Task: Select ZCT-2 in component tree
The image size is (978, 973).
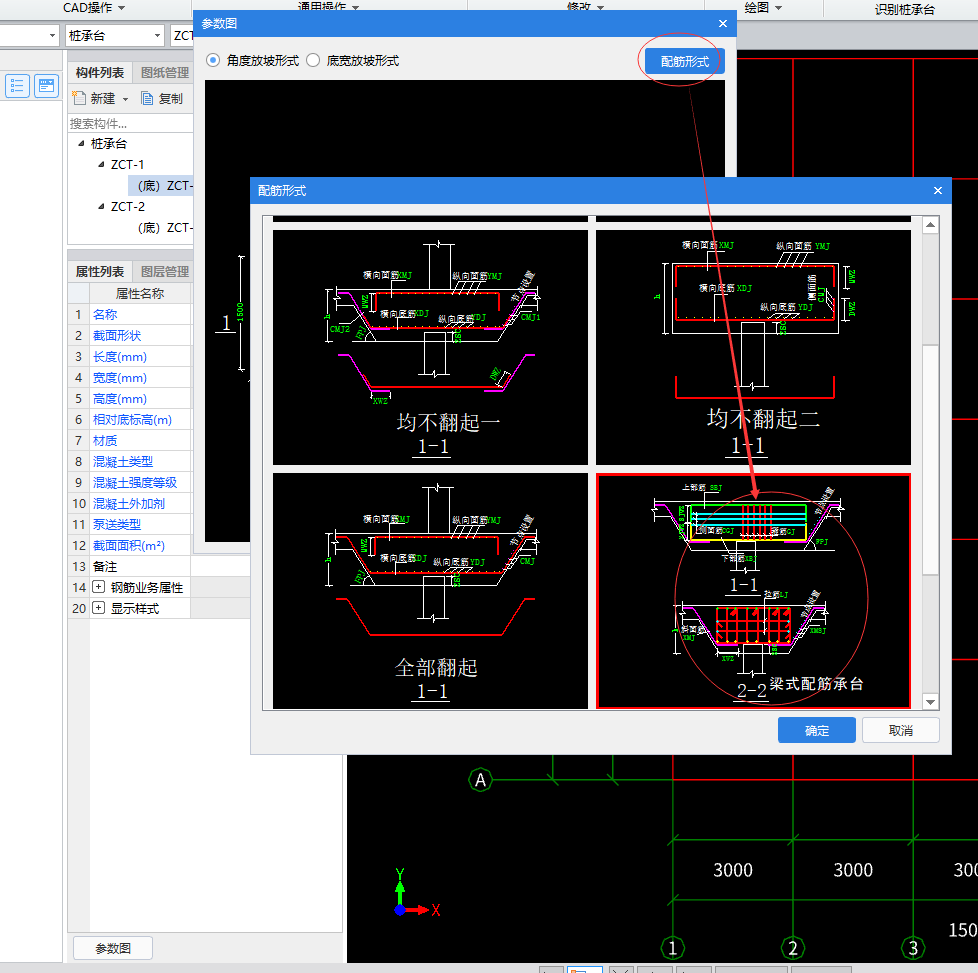Action: click(x=127, y=206)
